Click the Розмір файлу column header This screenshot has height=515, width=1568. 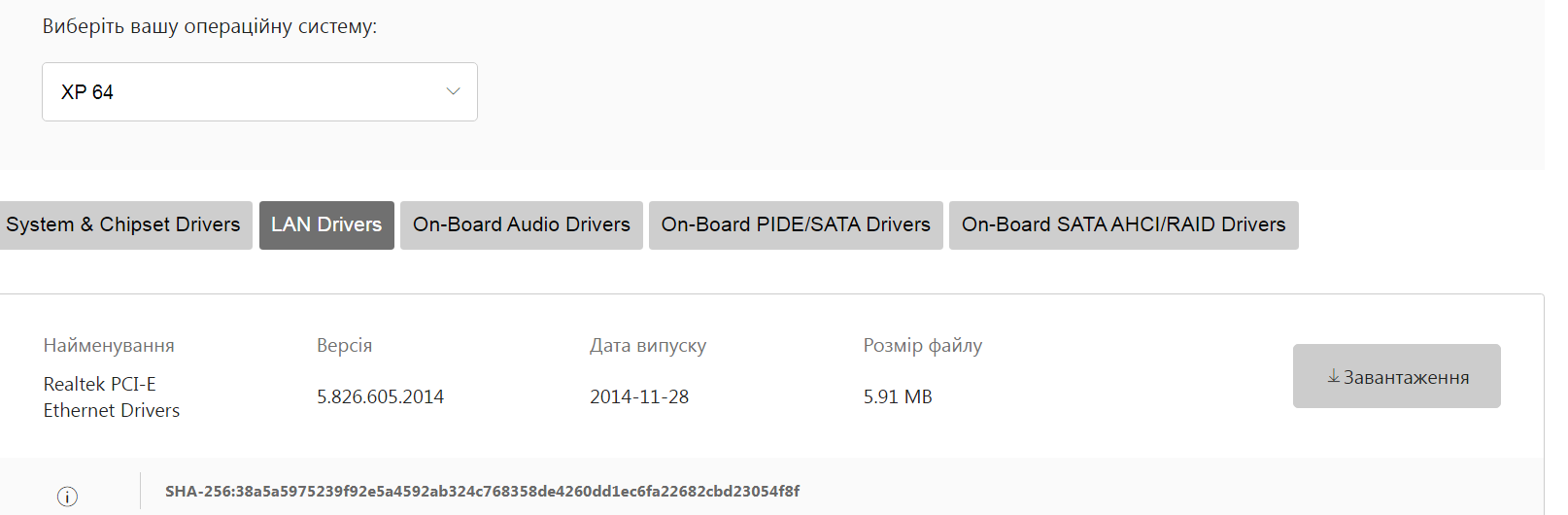[922, 346]
